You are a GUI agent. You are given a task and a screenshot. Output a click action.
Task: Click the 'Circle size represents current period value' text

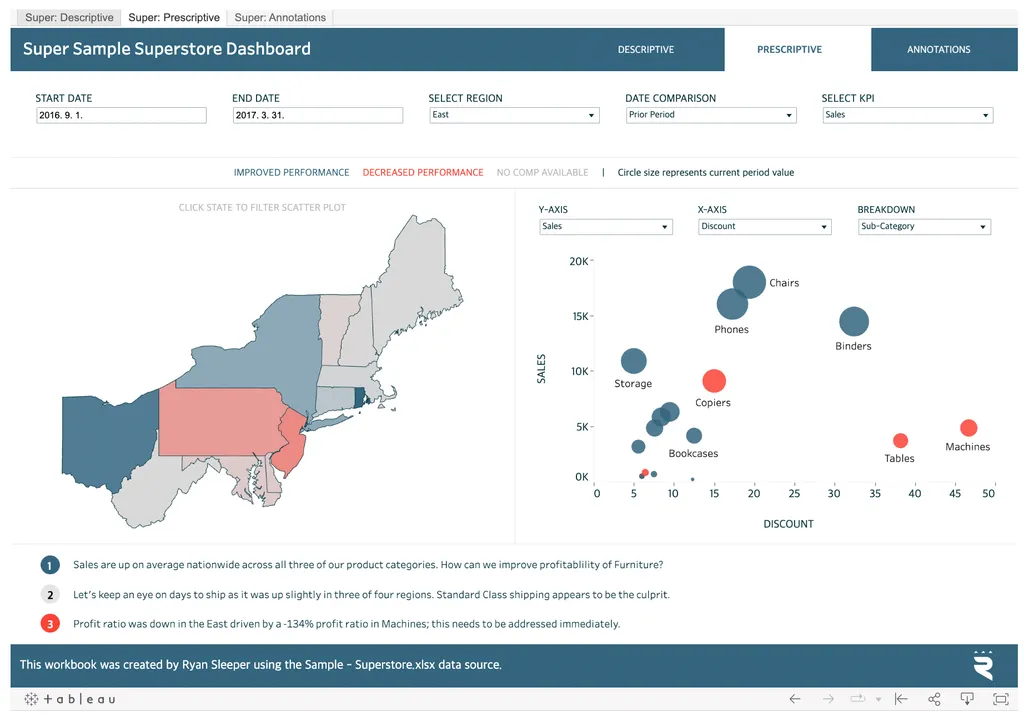point(706,172)
